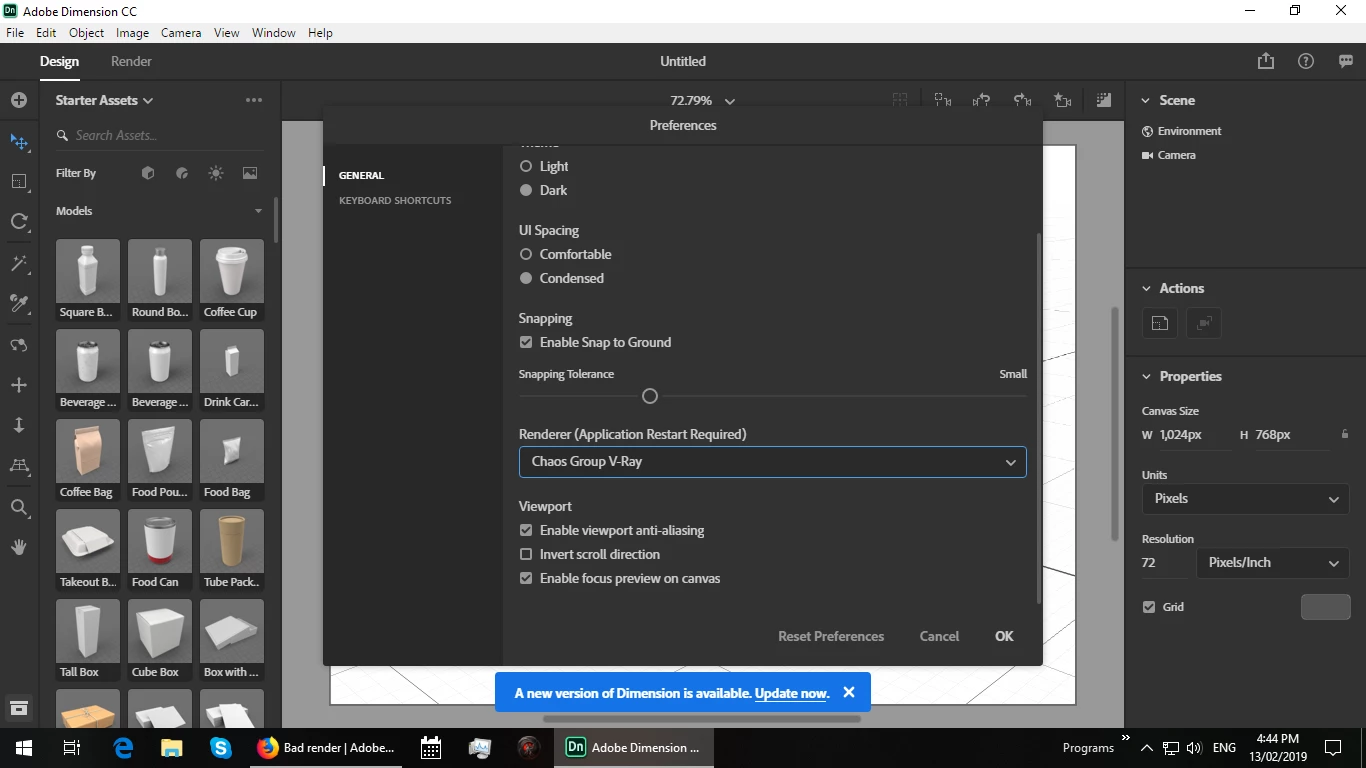Uncheck the Grid checkbox in Properties
The width and height of the screenshot is (1366, 768).
pos(1149,607)
